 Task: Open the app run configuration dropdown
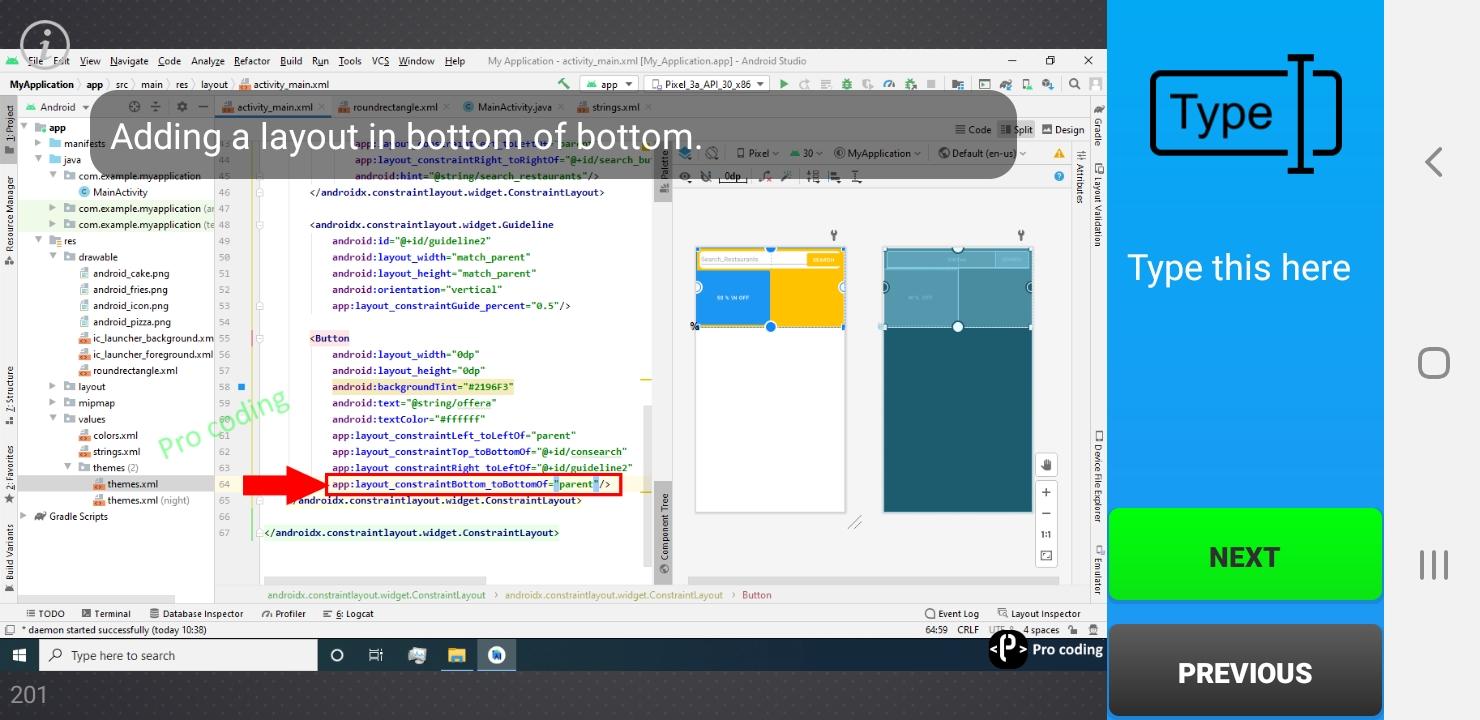[x=608, y=84]
